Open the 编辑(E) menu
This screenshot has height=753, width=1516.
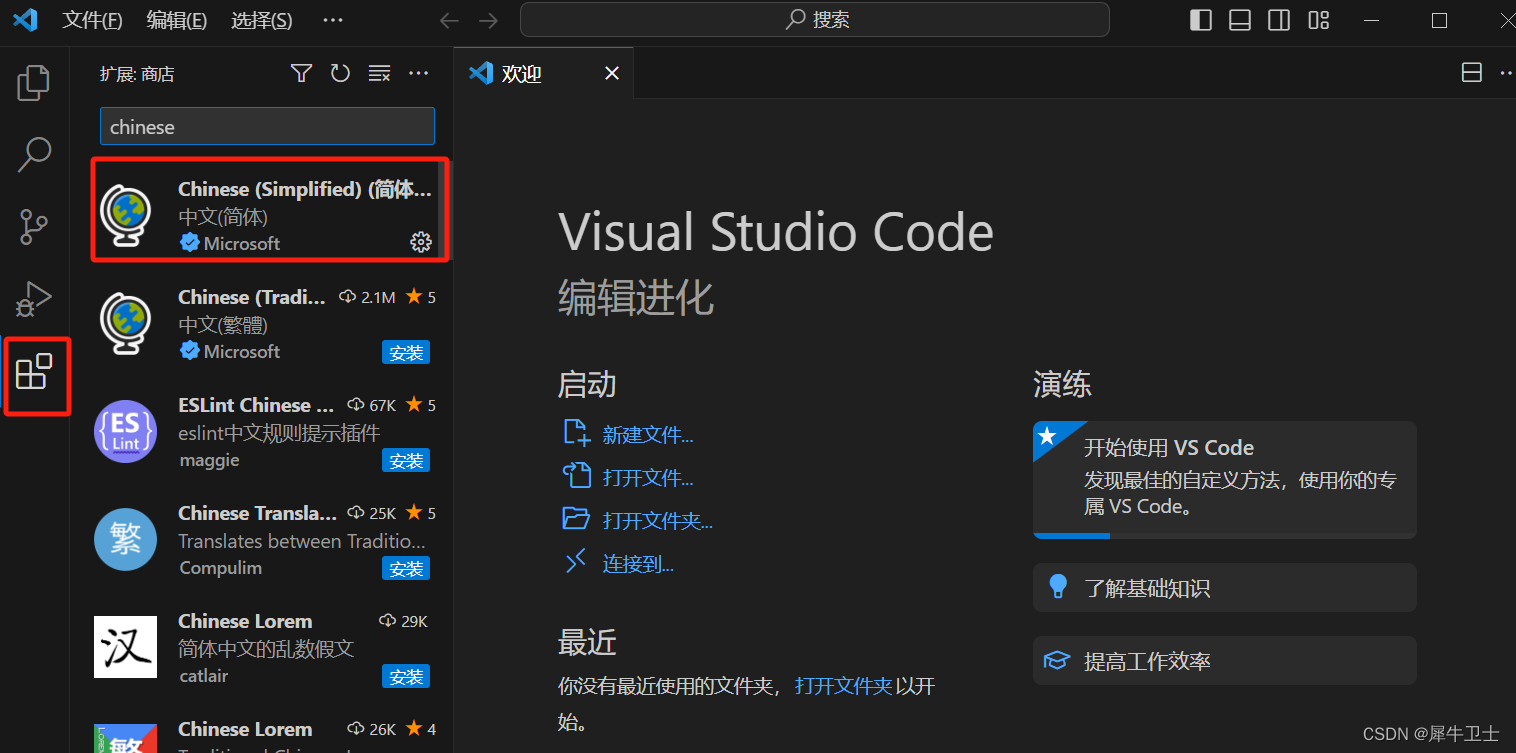176,20
